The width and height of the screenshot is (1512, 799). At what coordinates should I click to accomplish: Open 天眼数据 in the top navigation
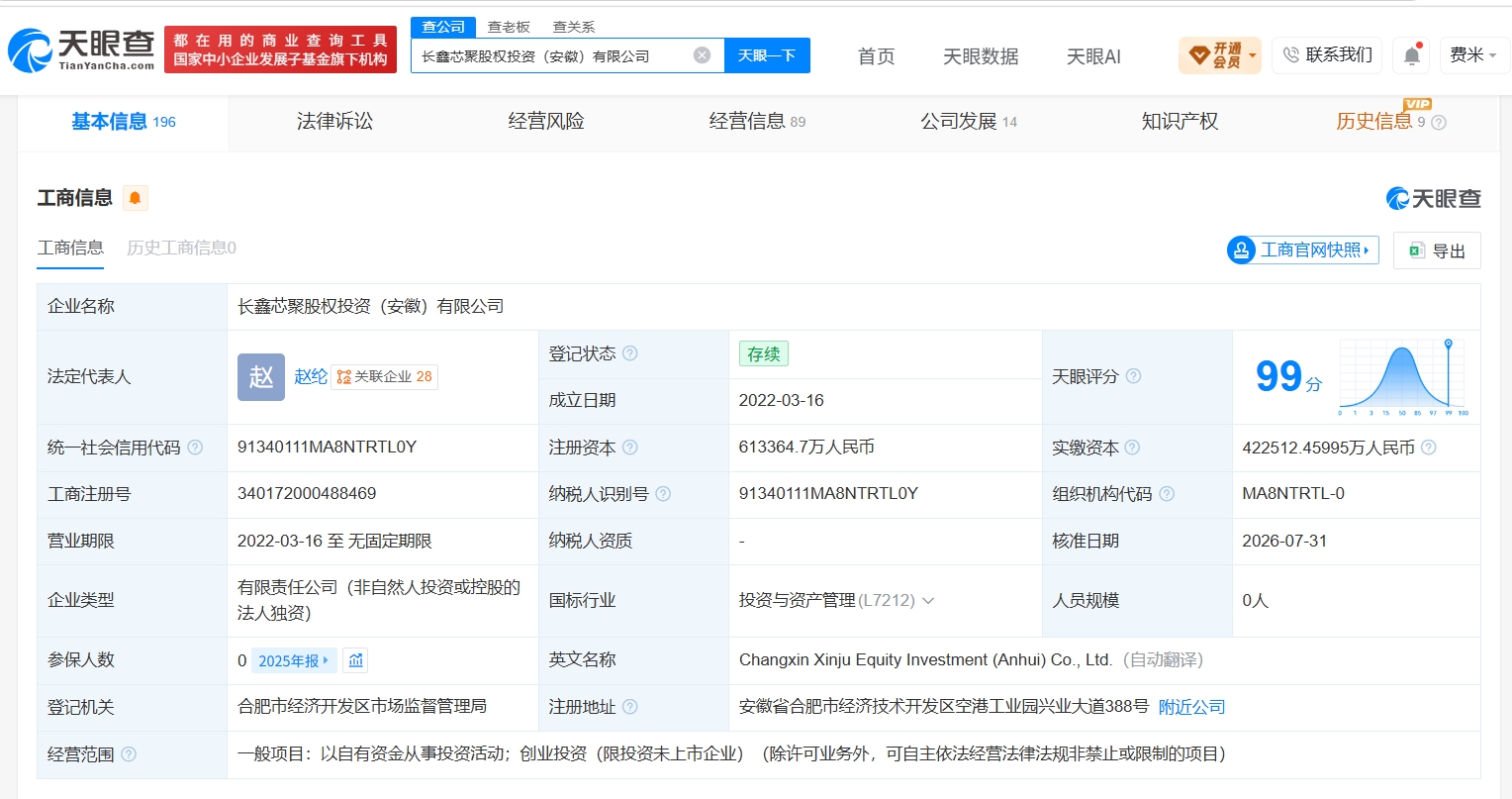coord(981,56)
